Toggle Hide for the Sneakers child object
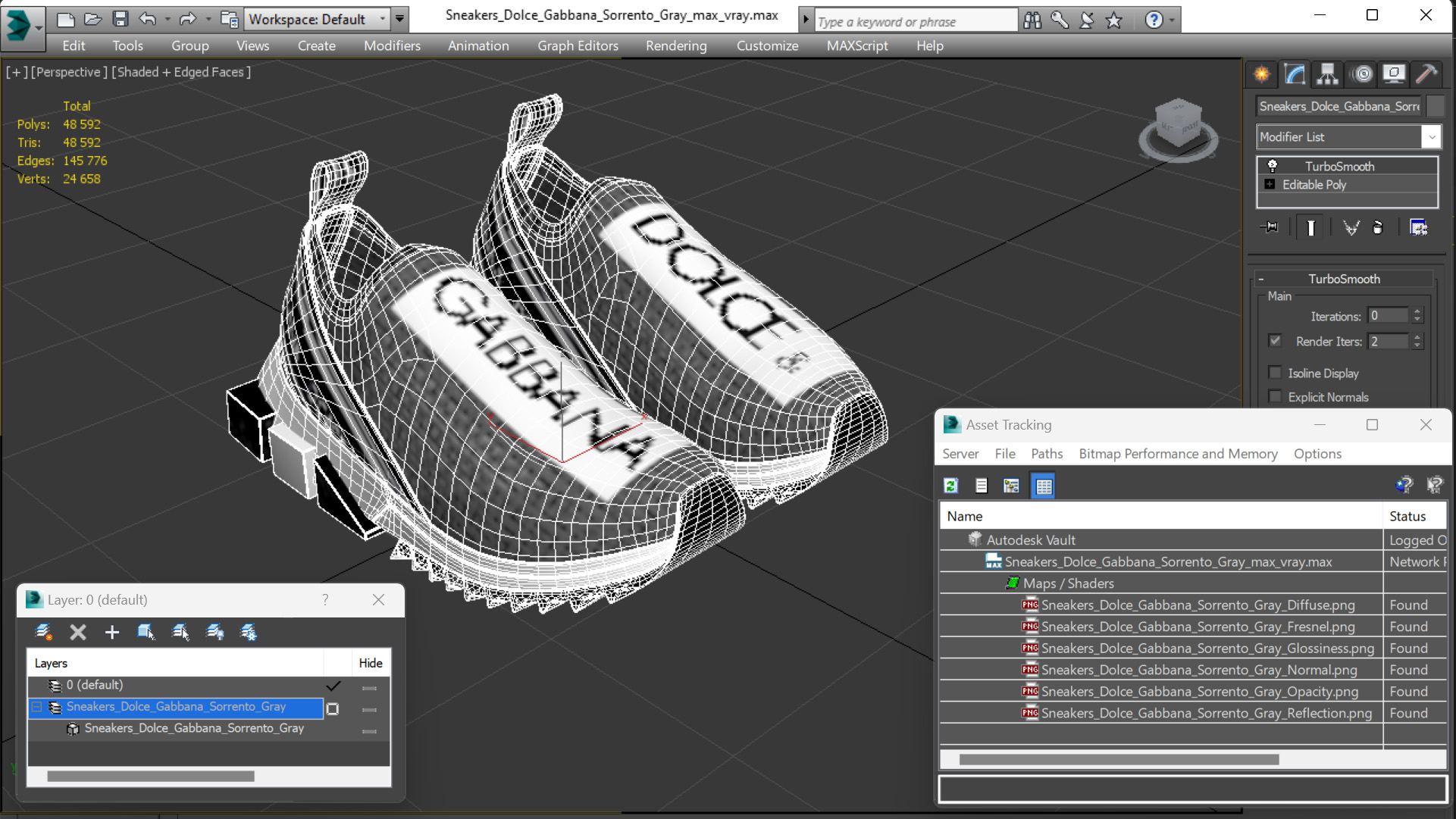The height and width of the screenshot is (819, 1456). point(369,731)
